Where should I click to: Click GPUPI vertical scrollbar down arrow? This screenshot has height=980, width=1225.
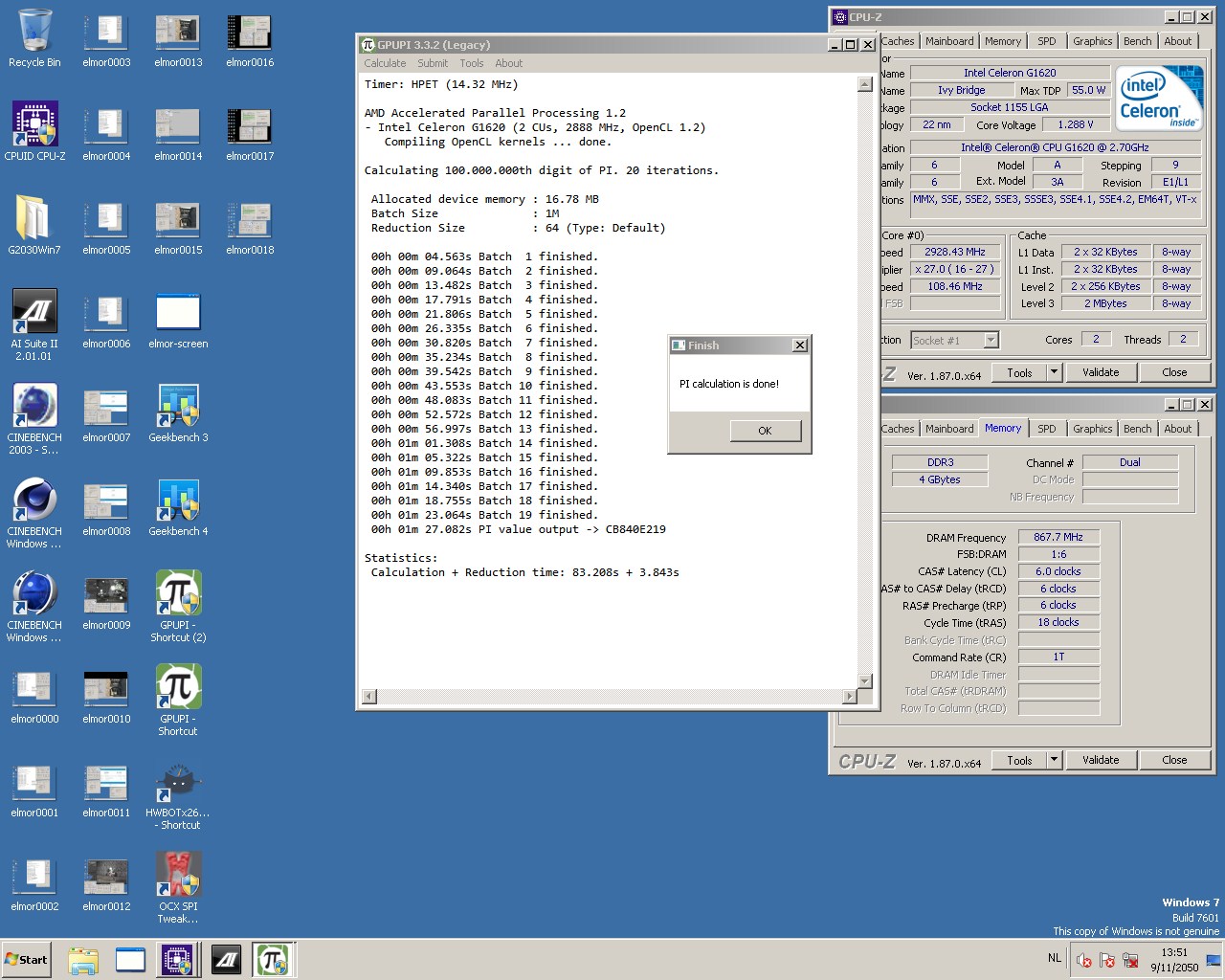pyautogui.click(x=864, y=681)
